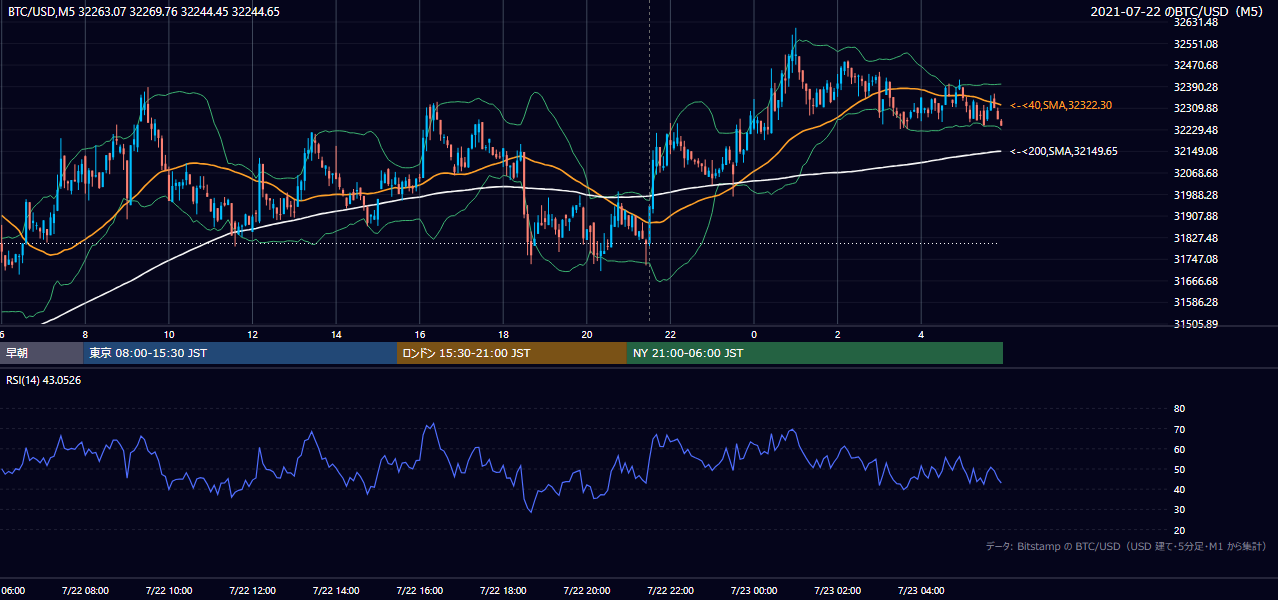Click the Bitstamp data source note
The image size is (1278, 600).
tap(1127, 546)
